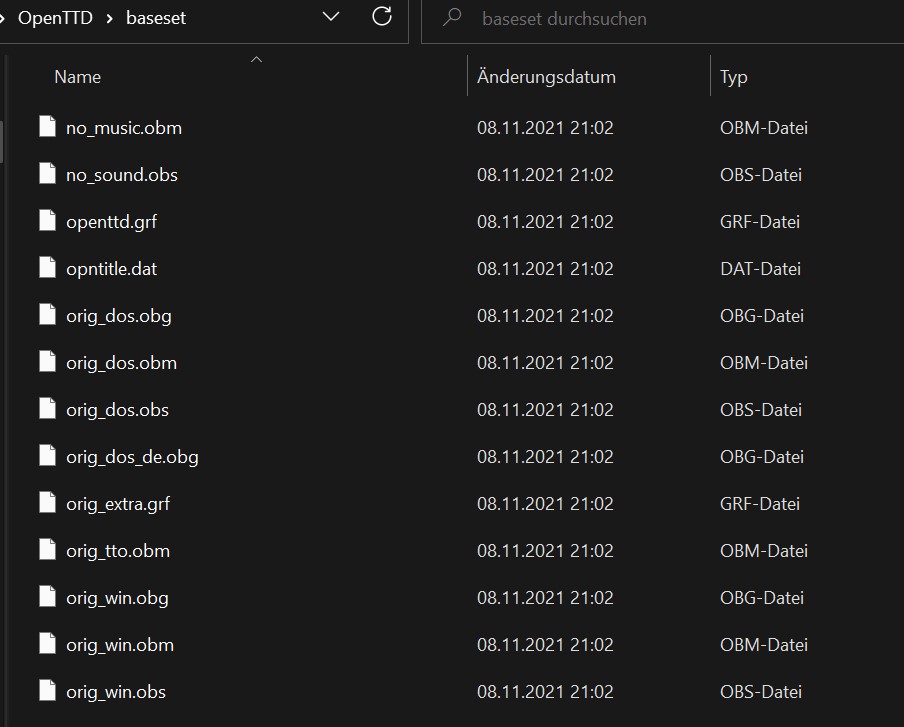Image resolution: width=904 pixels, height=727 pixels.
Task: Click the breadcrumb chevron before baseset
Action: (x=109, y=18)
